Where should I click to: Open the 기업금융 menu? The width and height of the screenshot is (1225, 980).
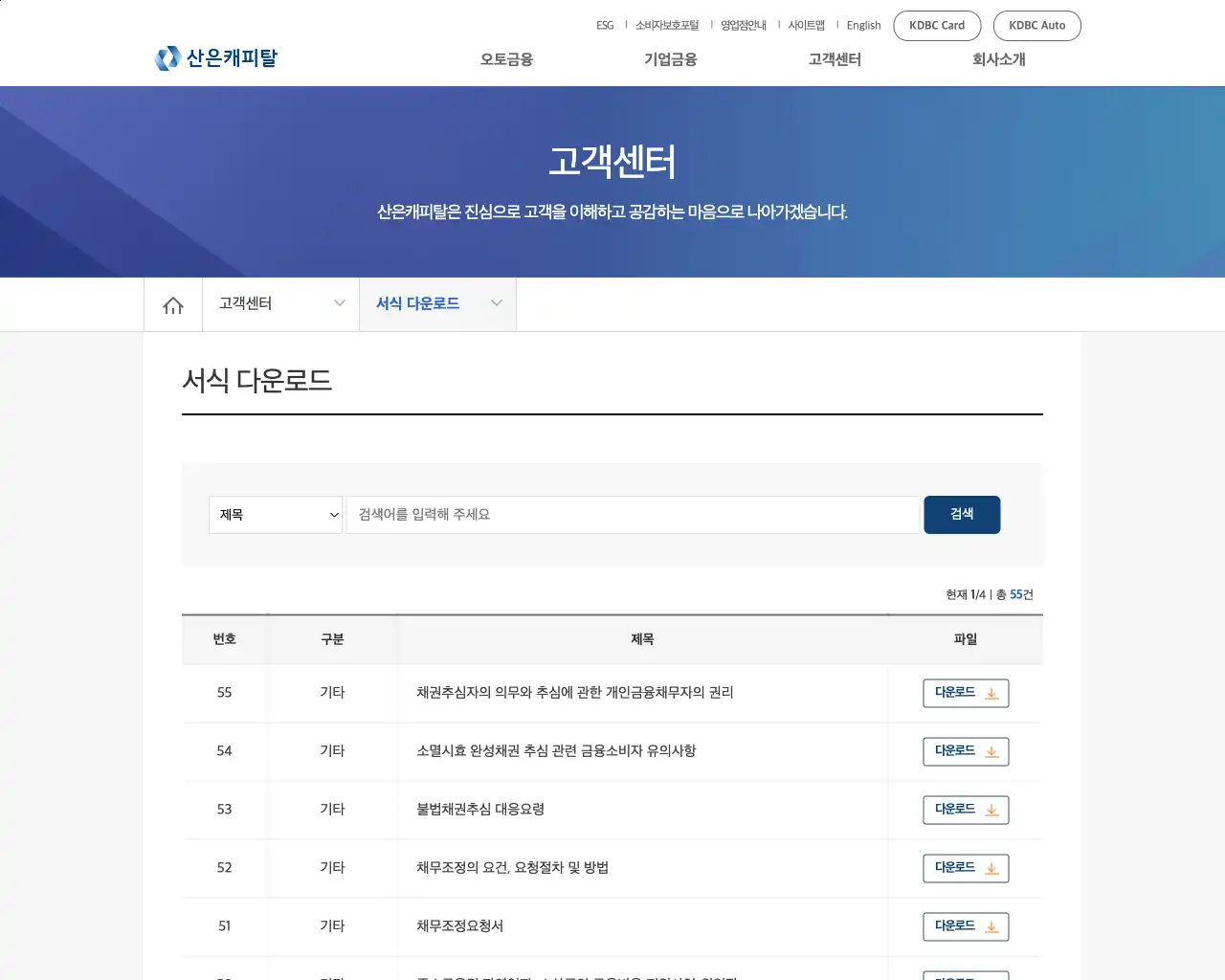click(x=670, y=59)
